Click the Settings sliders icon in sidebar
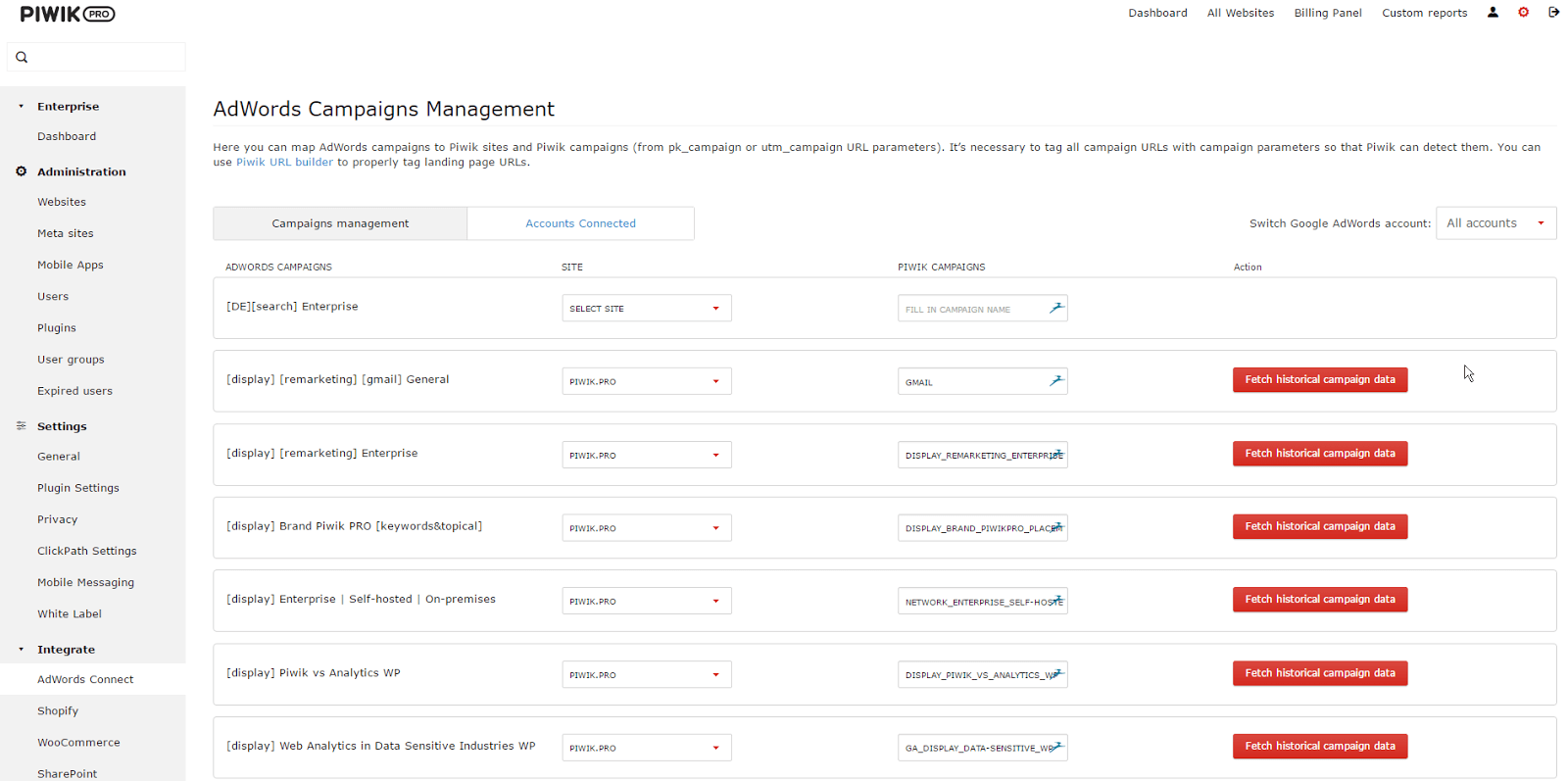Image resolution: width=1568 pixels, height=781 pixels. [x=21, y=426]
